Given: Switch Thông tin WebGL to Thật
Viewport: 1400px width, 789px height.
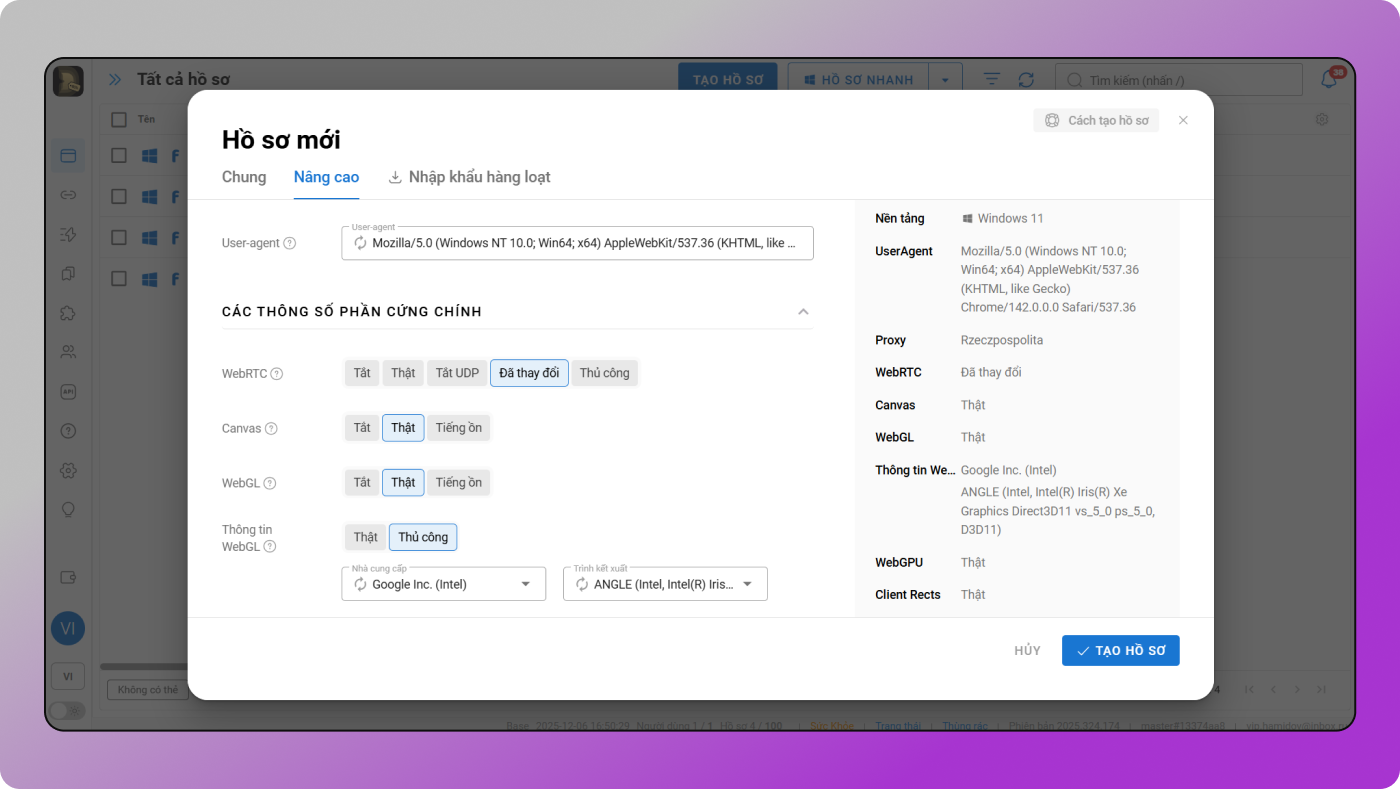Looking at the screenshot, I should click(365, 537).
